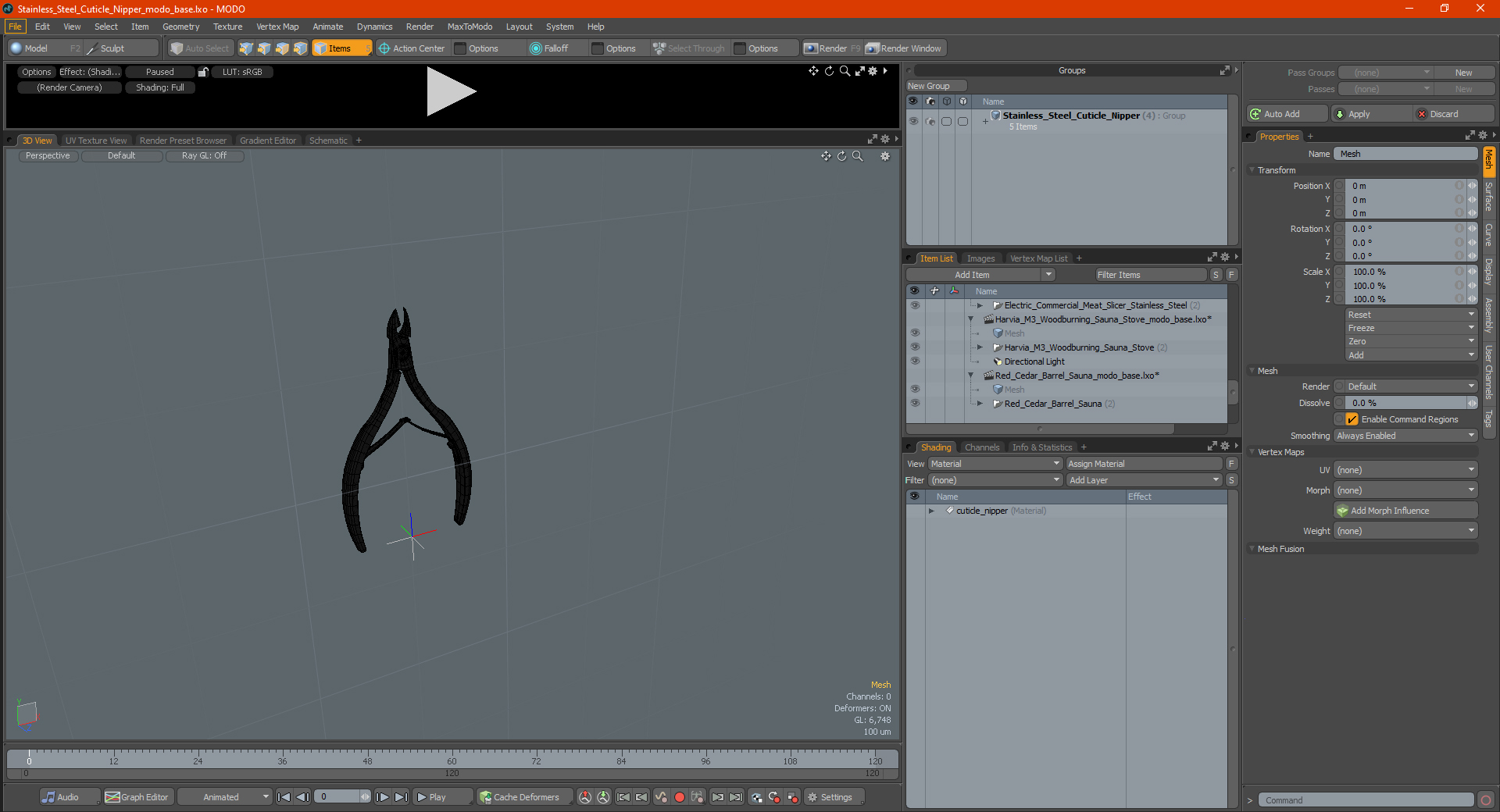Open the Action Center menu
Viewport: 1500px width, 812px height.
pyautogui.click(x=412, y=48)
